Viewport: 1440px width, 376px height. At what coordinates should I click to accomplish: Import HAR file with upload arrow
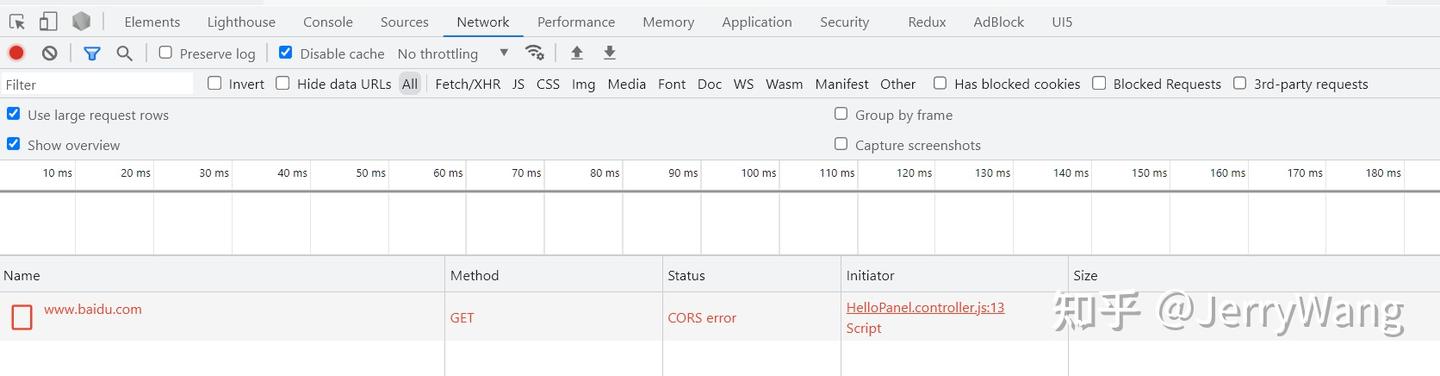(576, 53)
